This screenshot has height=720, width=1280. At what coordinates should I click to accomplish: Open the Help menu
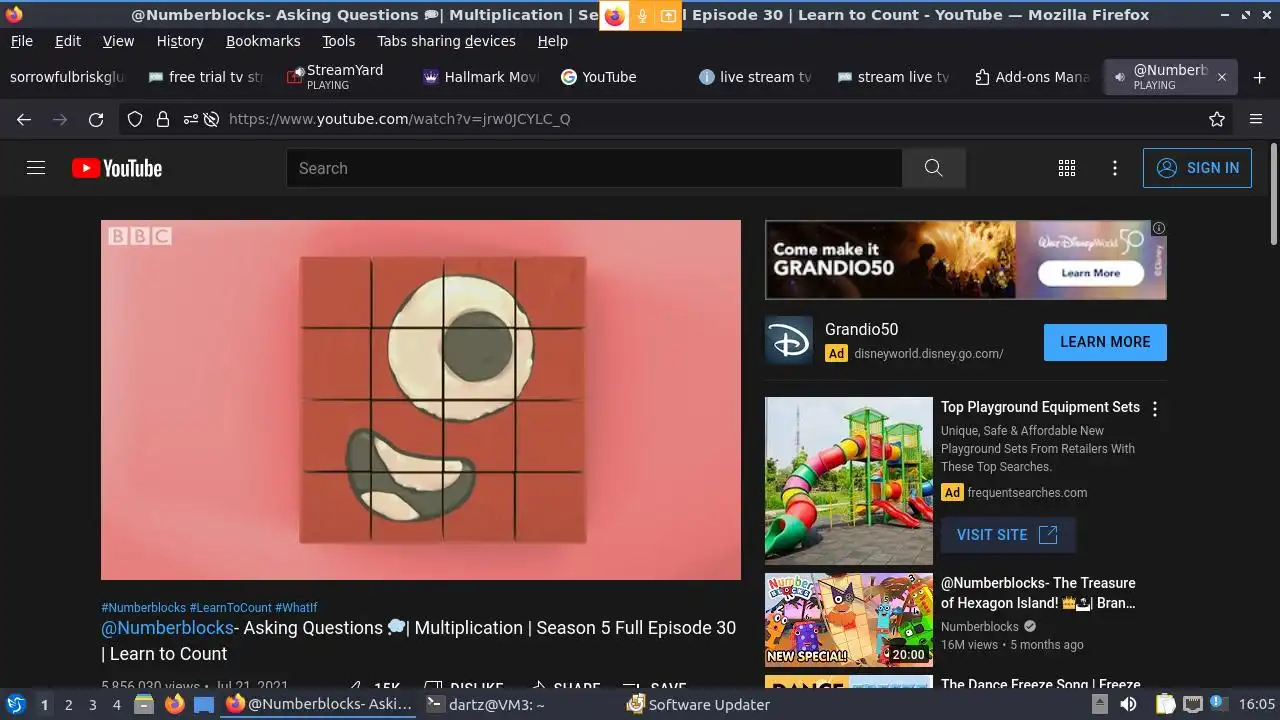[552, 41]
